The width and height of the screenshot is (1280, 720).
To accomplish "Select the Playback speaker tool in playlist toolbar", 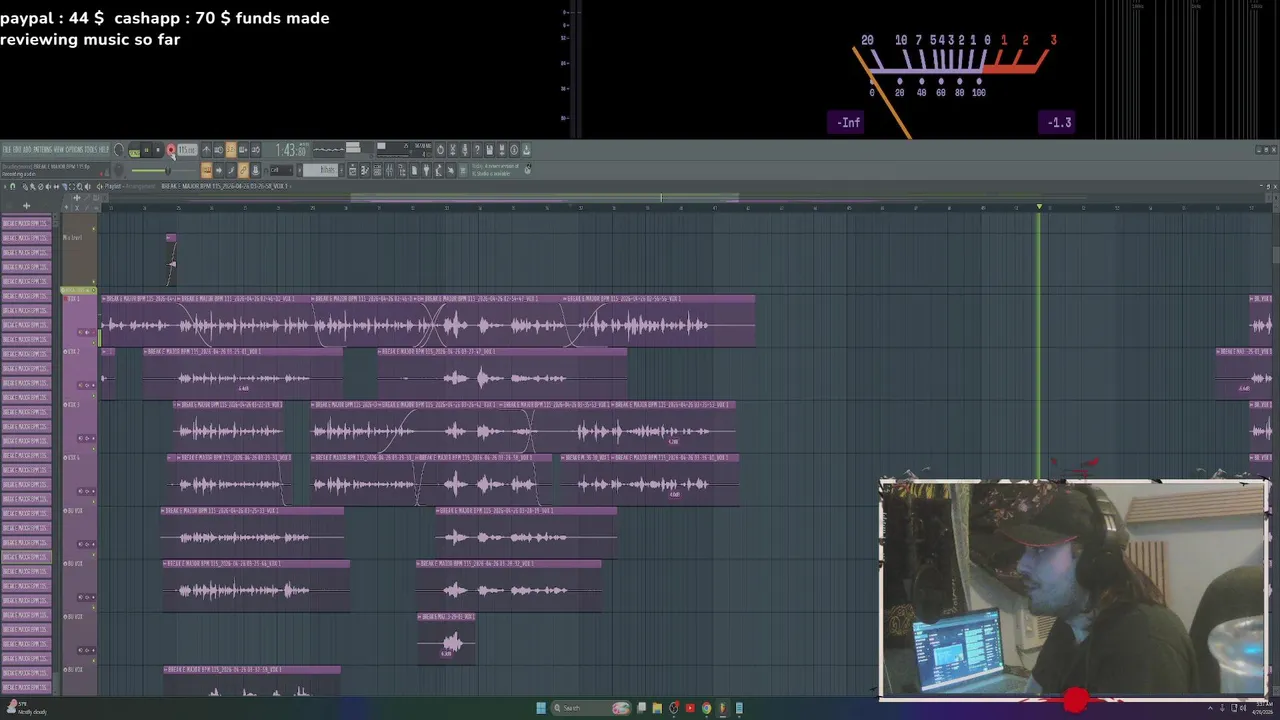I will tap(87, 186).
